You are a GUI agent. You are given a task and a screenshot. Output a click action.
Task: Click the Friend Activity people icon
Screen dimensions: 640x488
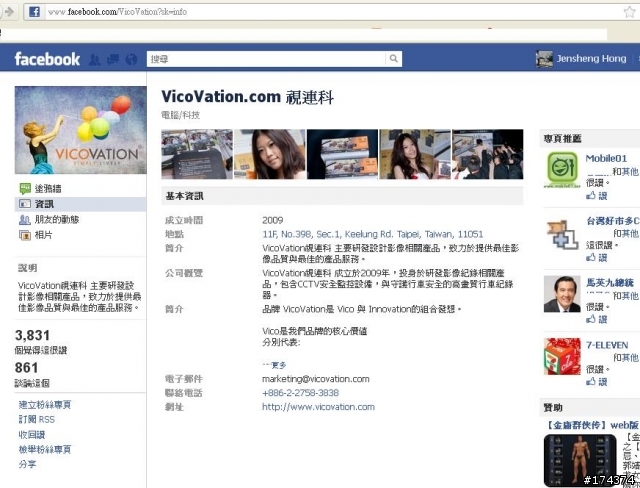25,220
